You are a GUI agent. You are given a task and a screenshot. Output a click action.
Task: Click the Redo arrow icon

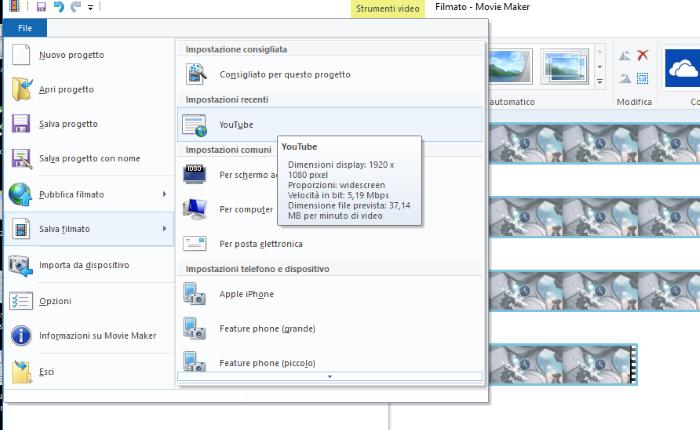click(76, 8)
